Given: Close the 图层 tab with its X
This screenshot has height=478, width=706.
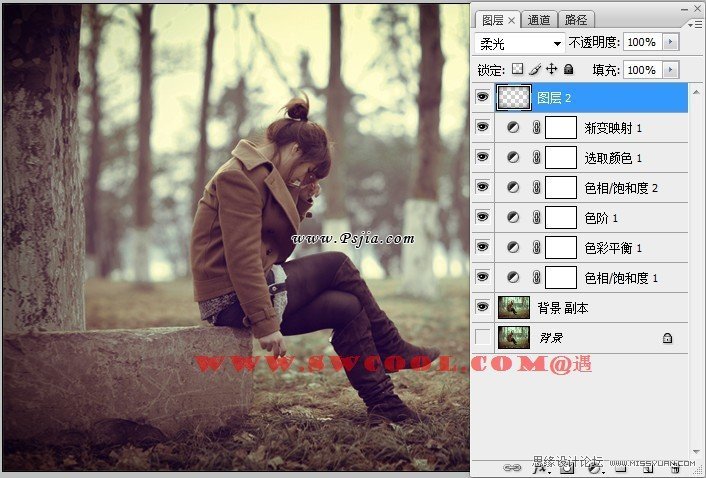Looking at the screenshot, I should click(511, 20).
